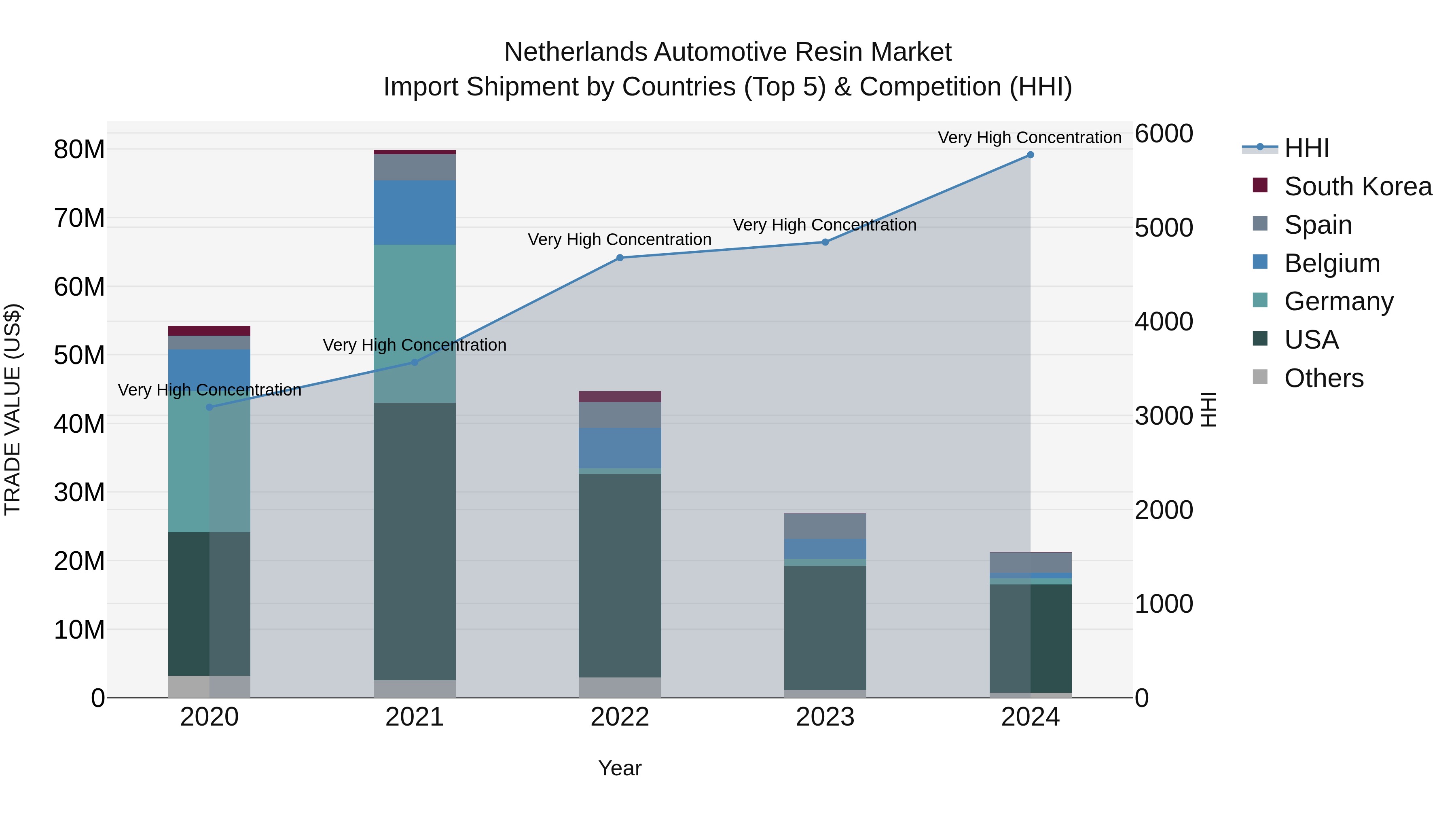Click the Netherlands Automotive Resin Market title
1456x819 pixels.
pyautogui.click(x=728, y=52)
